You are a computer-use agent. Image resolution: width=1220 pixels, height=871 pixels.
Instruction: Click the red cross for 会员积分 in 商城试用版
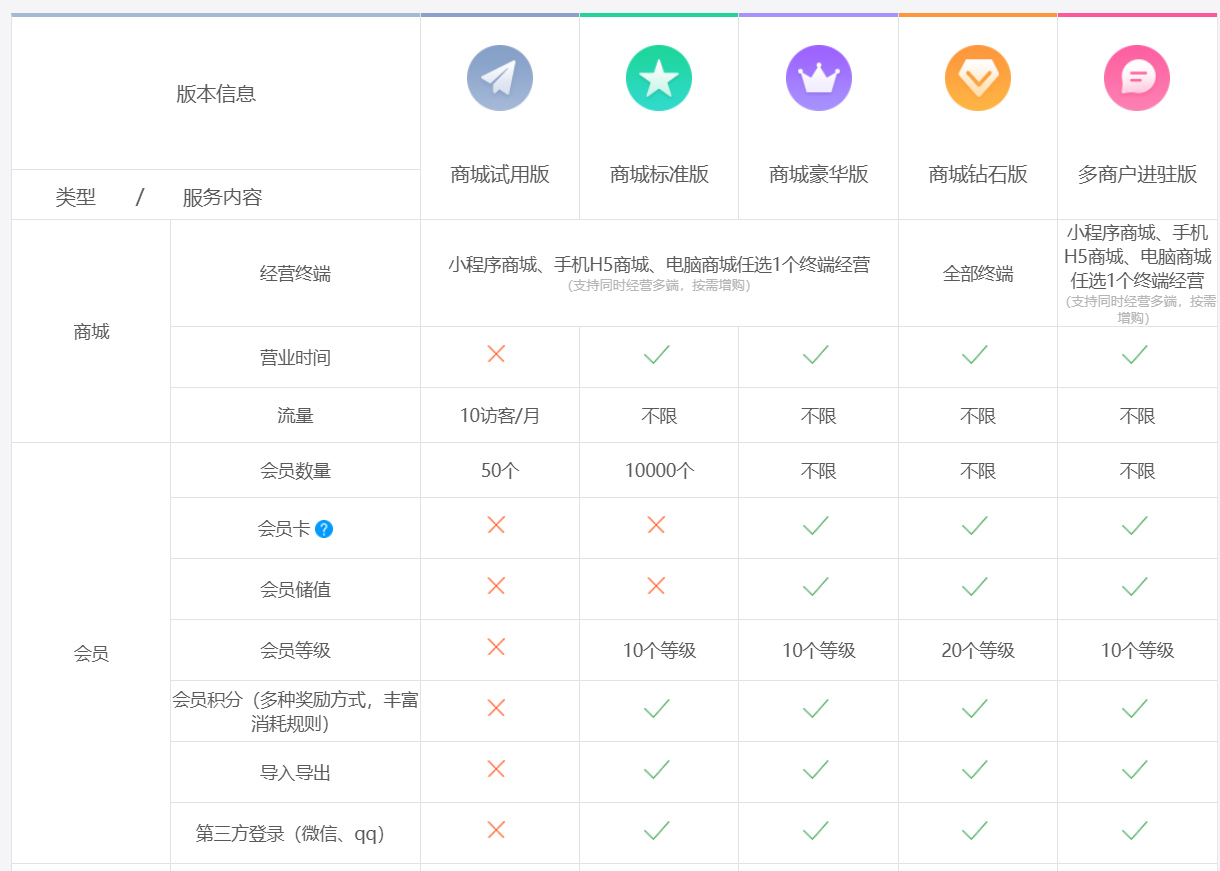coord(496,707)
